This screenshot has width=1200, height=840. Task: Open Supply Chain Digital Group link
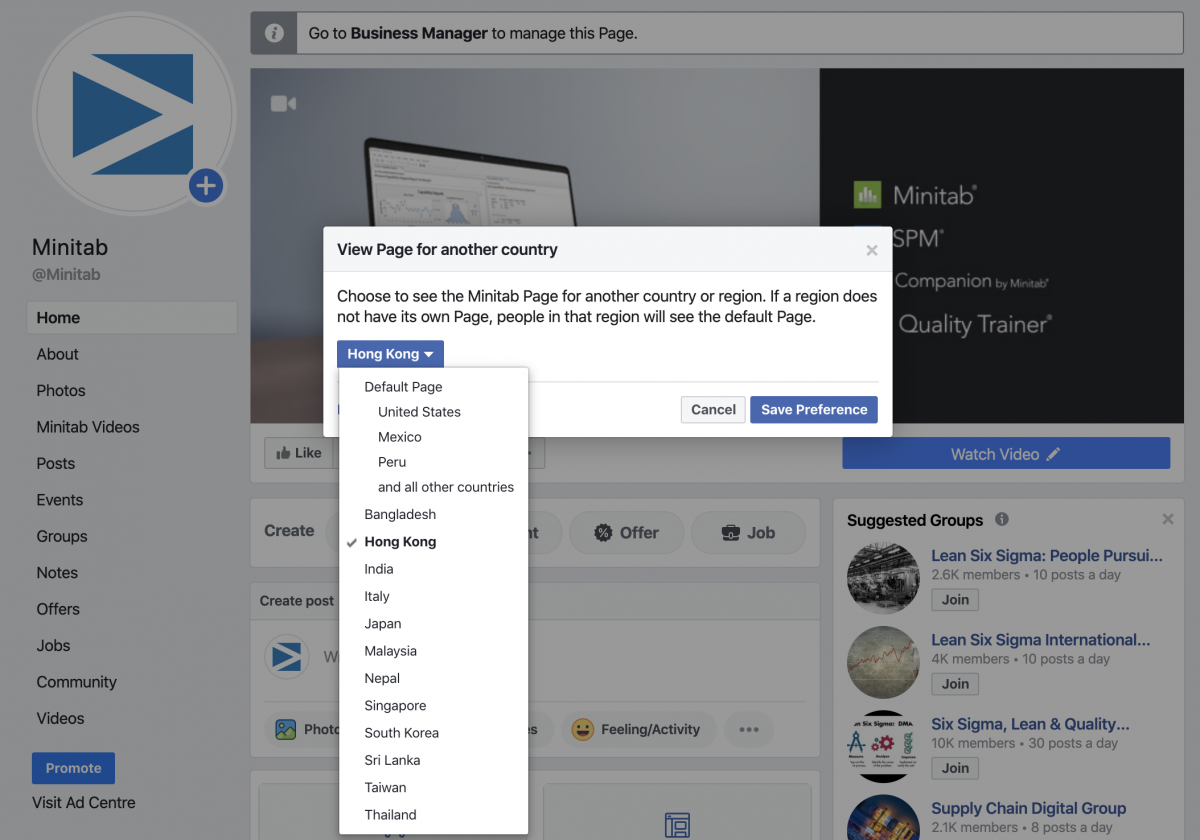click(1028, 808)
